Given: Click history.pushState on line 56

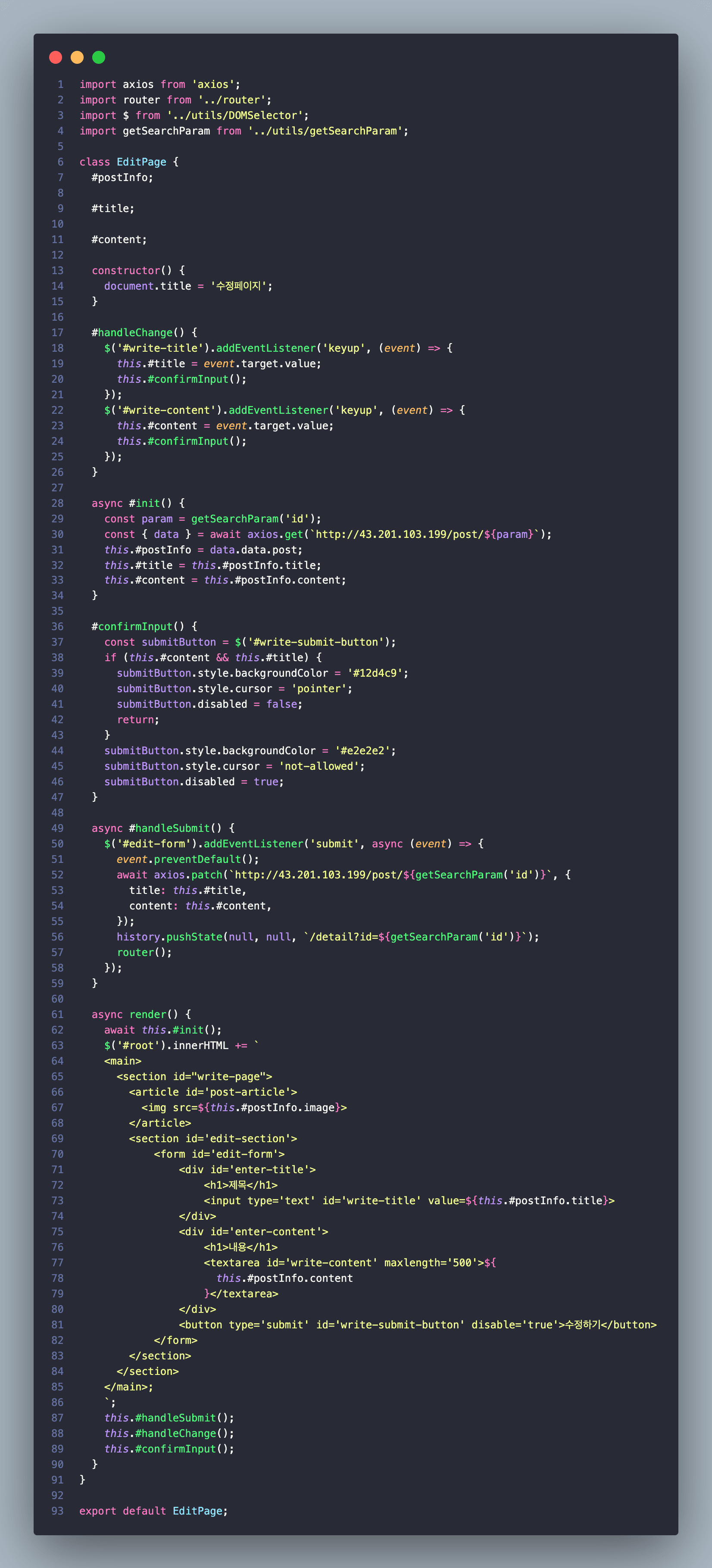Looking at the screenshot, I should point(170,936).
